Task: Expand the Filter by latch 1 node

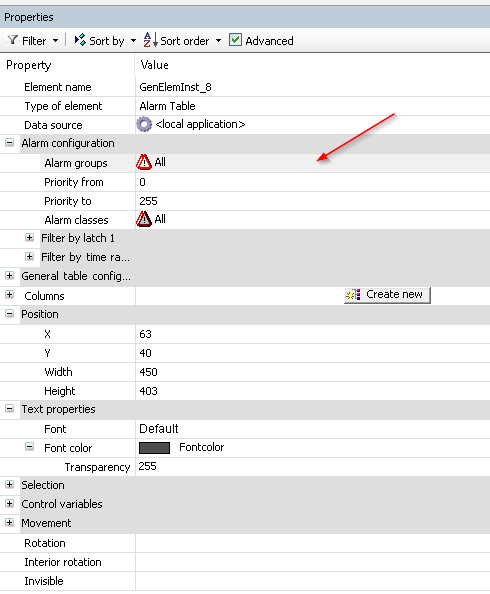Action: coord(29,238)
